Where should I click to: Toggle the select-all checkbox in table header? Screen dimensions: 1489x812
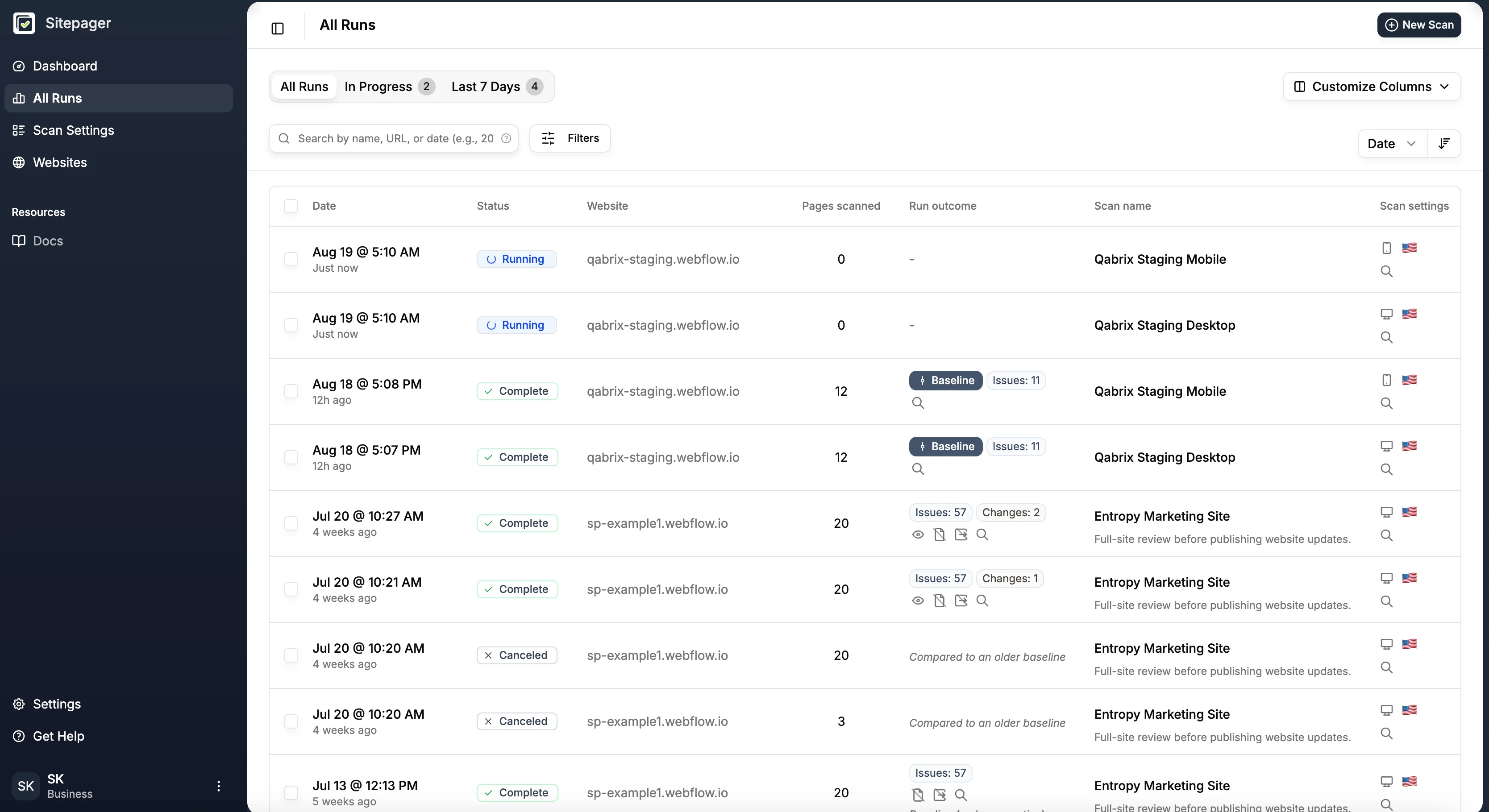[291, 206]
